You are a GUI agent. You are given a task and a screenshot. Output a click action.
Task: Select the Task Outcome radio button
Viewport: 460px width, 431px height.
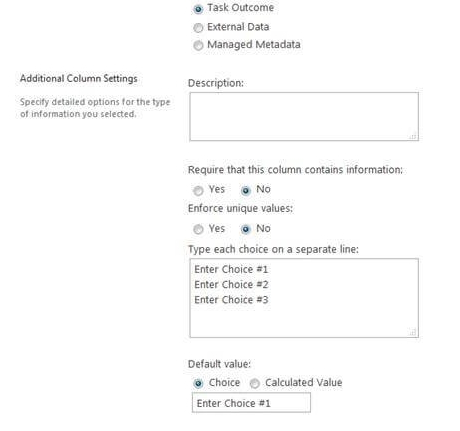[198, 9]
